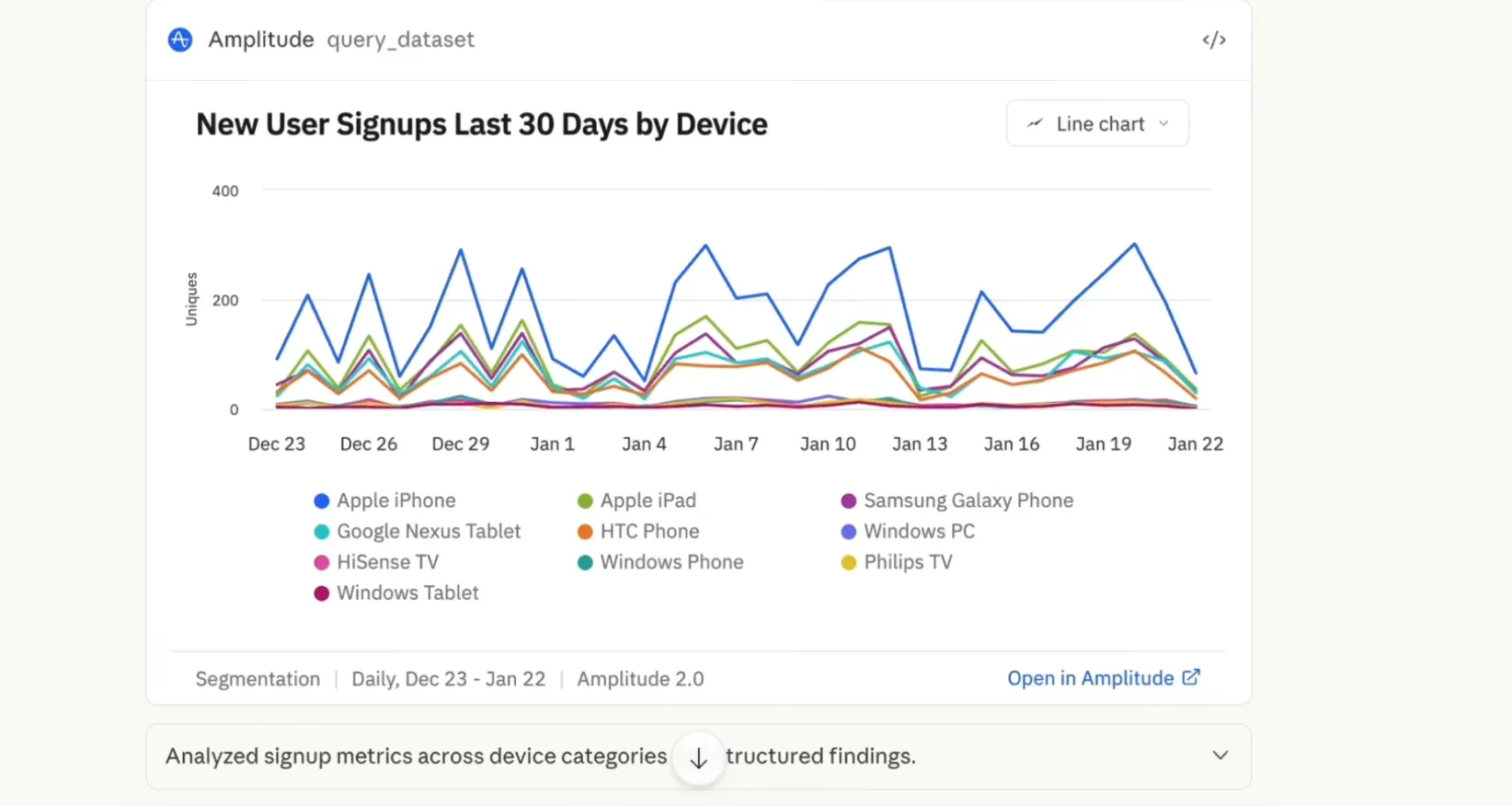Click the Amplitude header name
The image size is (1512, 806).
tap(261, 40)
